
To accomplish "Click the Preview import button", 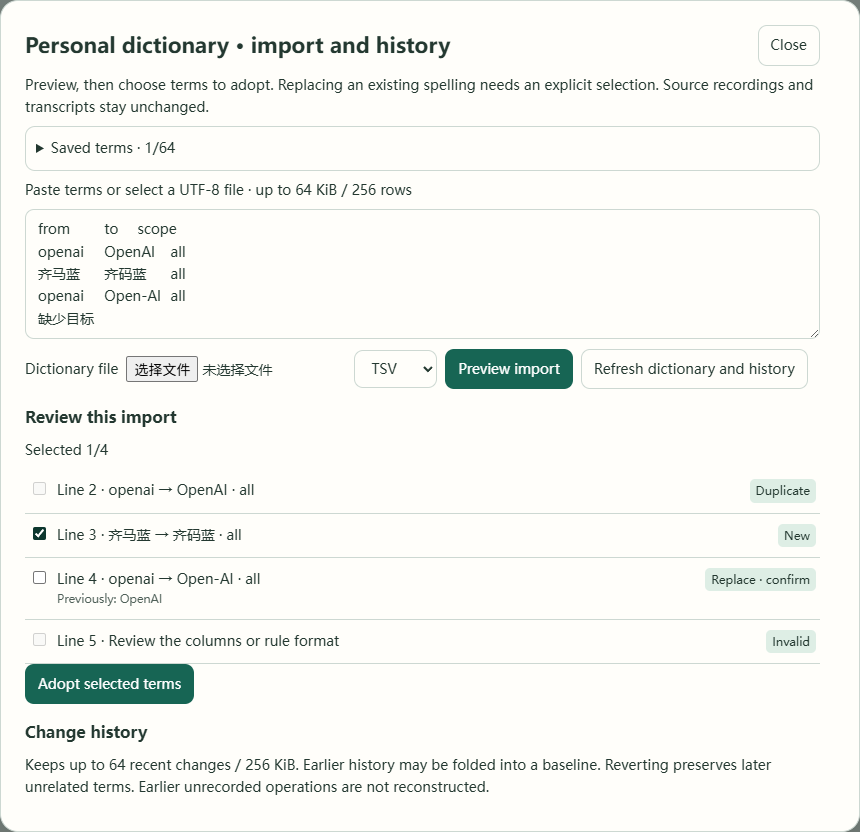I will 508,369.
